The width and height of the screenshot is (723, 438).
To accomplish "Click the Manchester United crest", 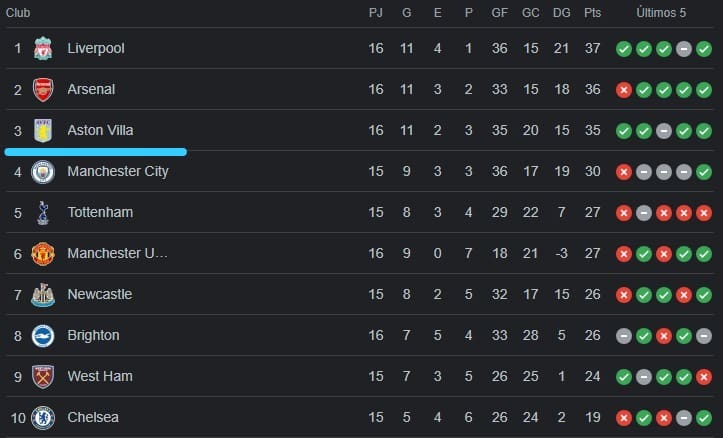I will [42, 253].
